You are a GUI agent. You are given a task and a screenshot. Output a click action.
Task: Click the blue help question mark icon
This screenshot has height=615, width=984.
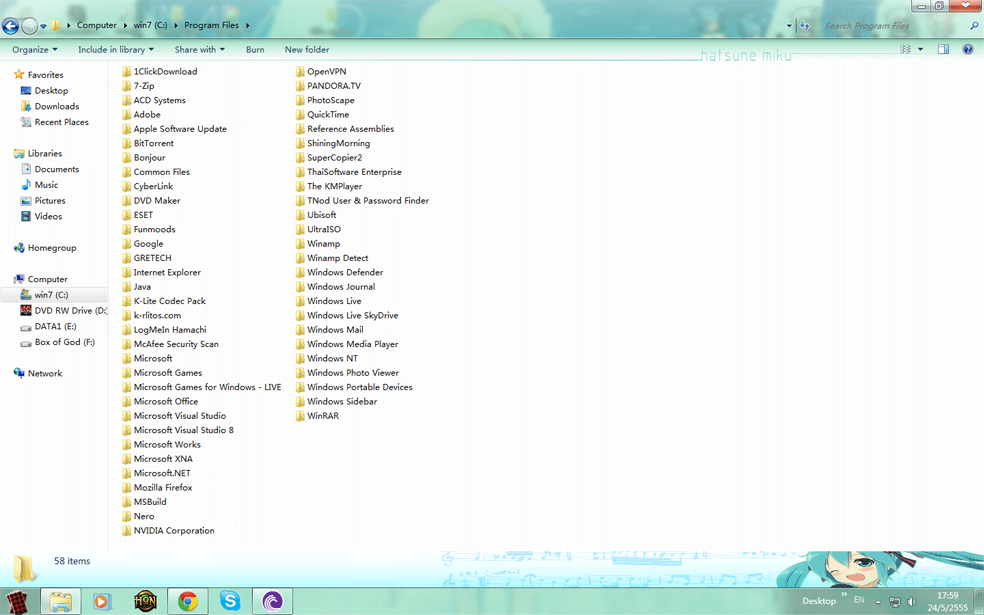pyautogui.click(x=967, y=49)
